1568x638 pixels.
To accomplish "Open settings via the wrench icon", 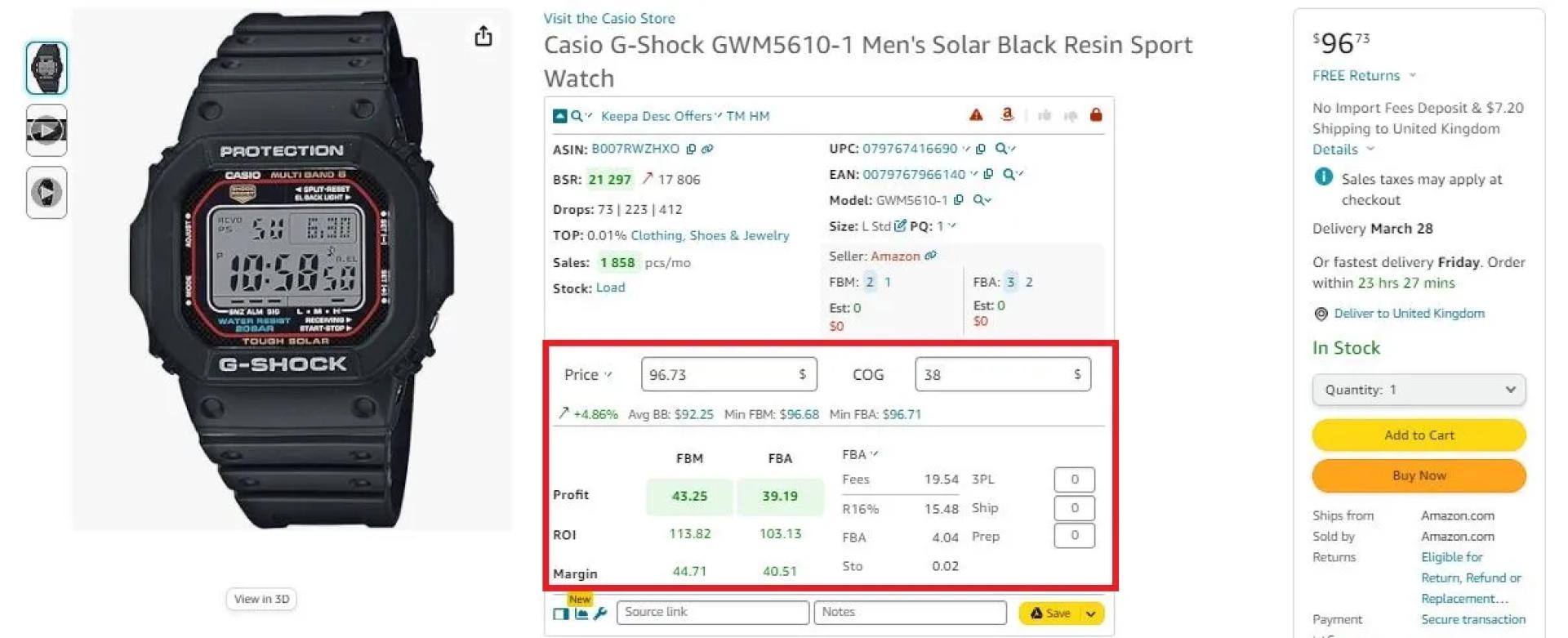I will click(x=600, y=613).
